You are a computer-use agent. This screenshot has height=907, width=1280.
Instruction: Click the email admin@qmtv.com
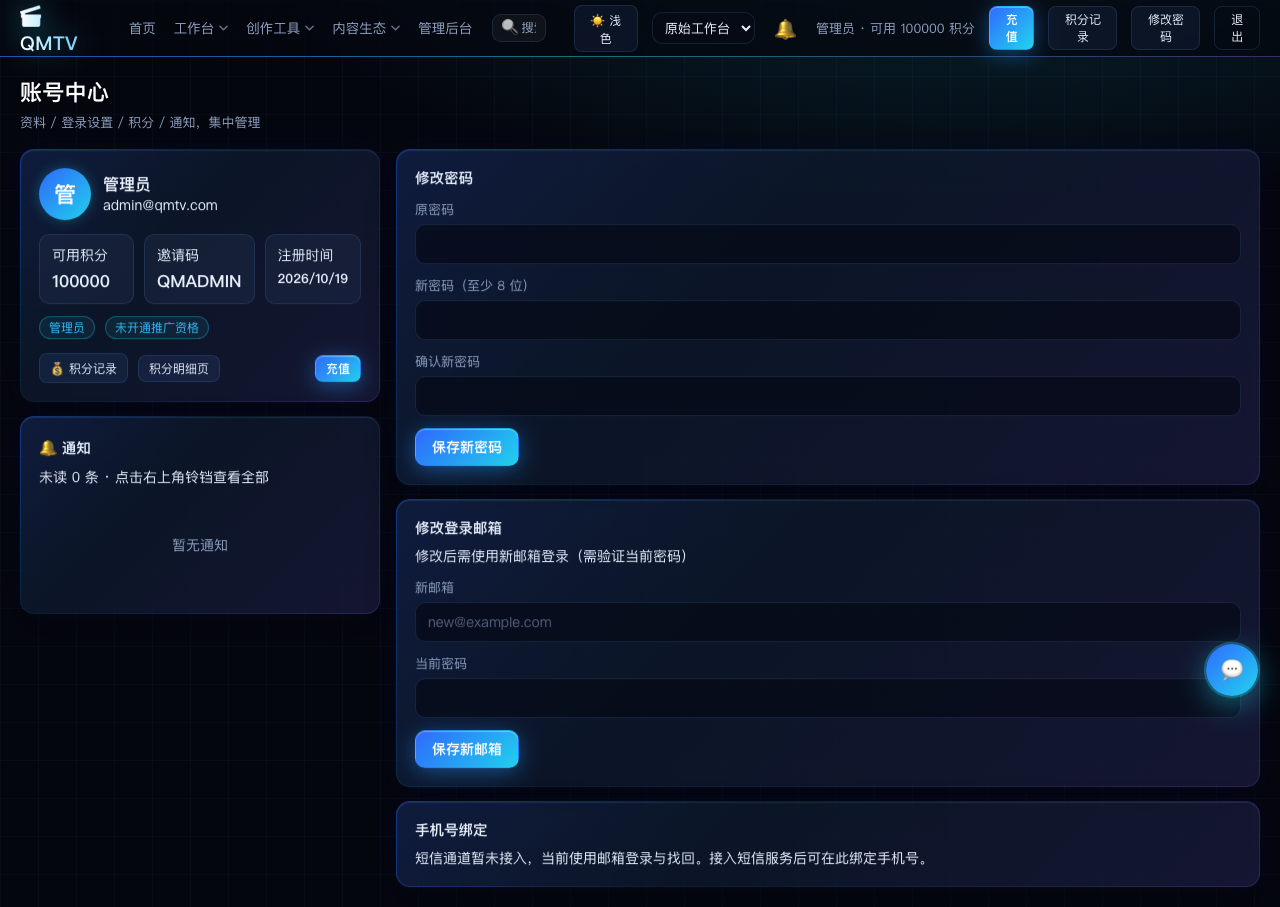point(160,205)
